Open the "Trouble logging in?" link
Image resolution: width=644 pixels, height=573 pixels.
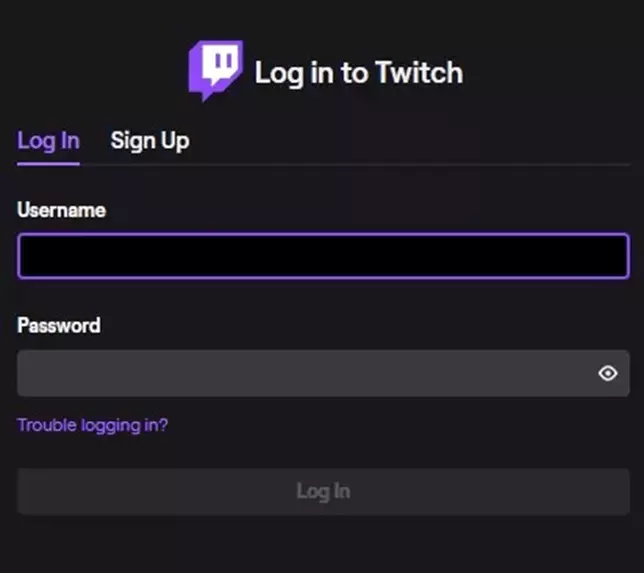[92, 425]
